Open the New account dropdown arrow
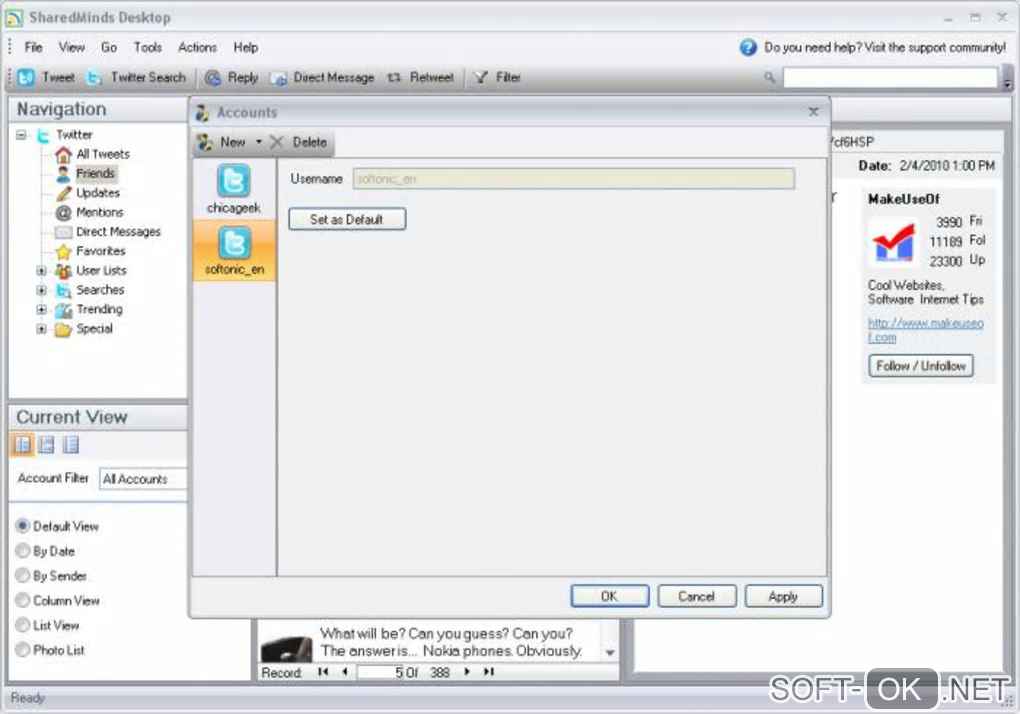This screenshot has width=1020, height=714. (x=258, y=142)
